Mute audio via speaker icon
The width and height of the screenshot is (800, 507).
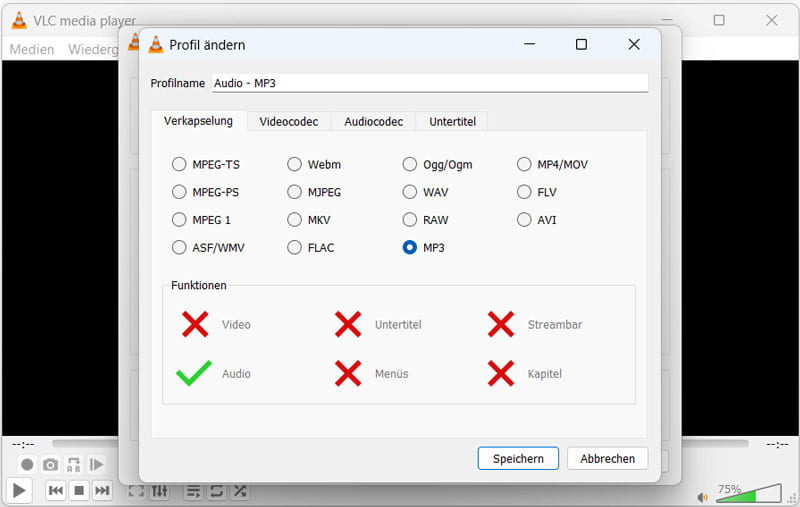tap(703, 497)
